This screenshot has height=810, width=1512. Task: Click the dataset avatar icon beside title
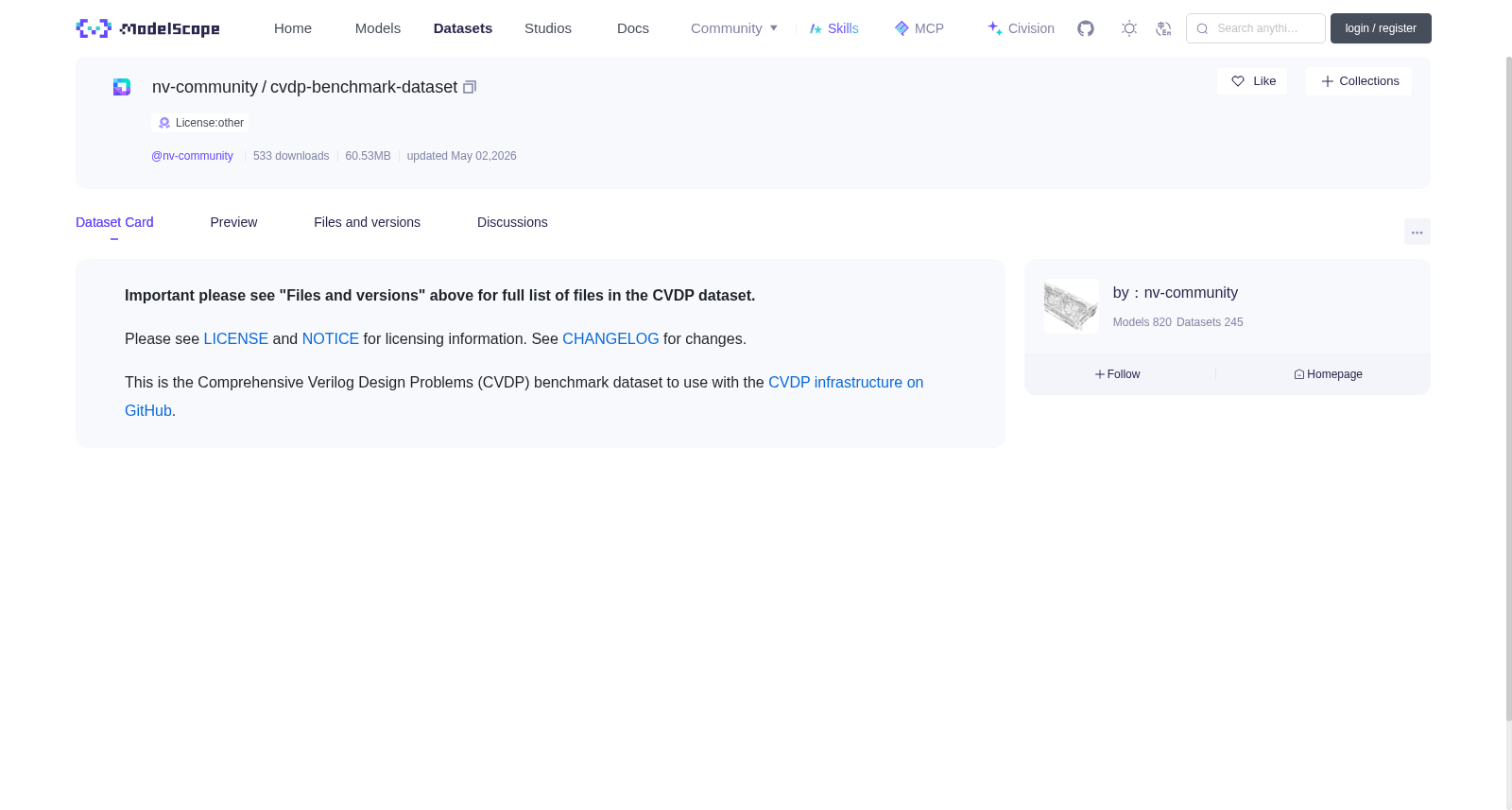(122, 87)
